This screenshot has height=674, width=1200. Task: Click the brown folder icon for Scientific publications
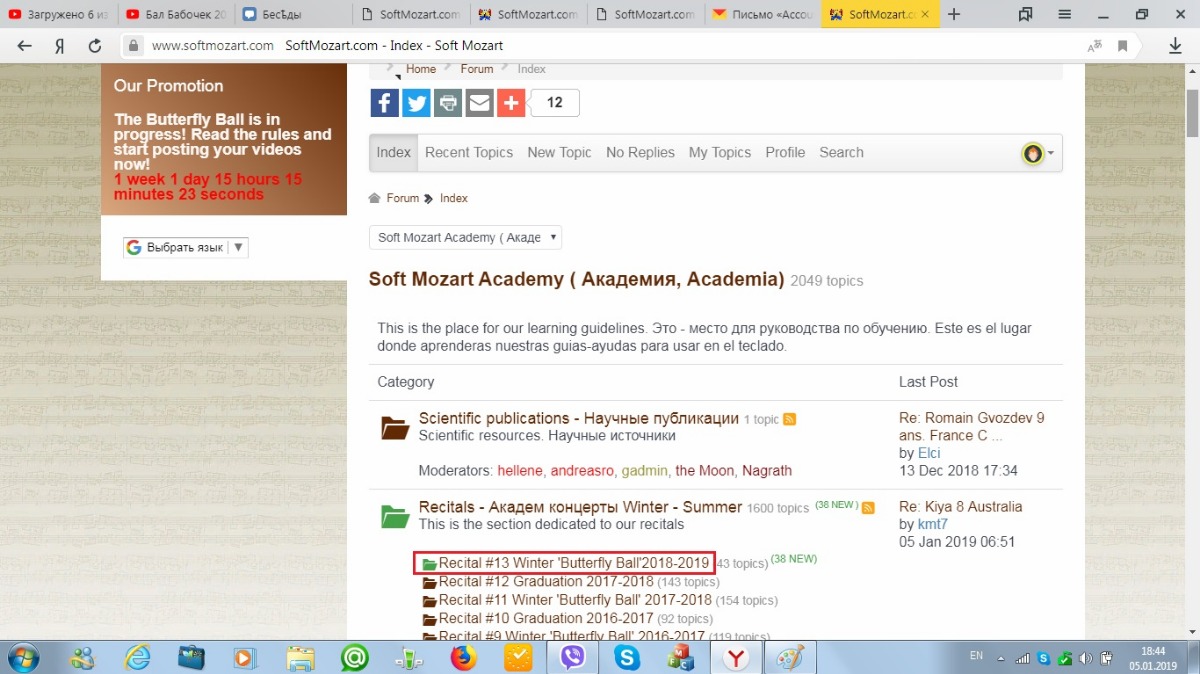395,428
